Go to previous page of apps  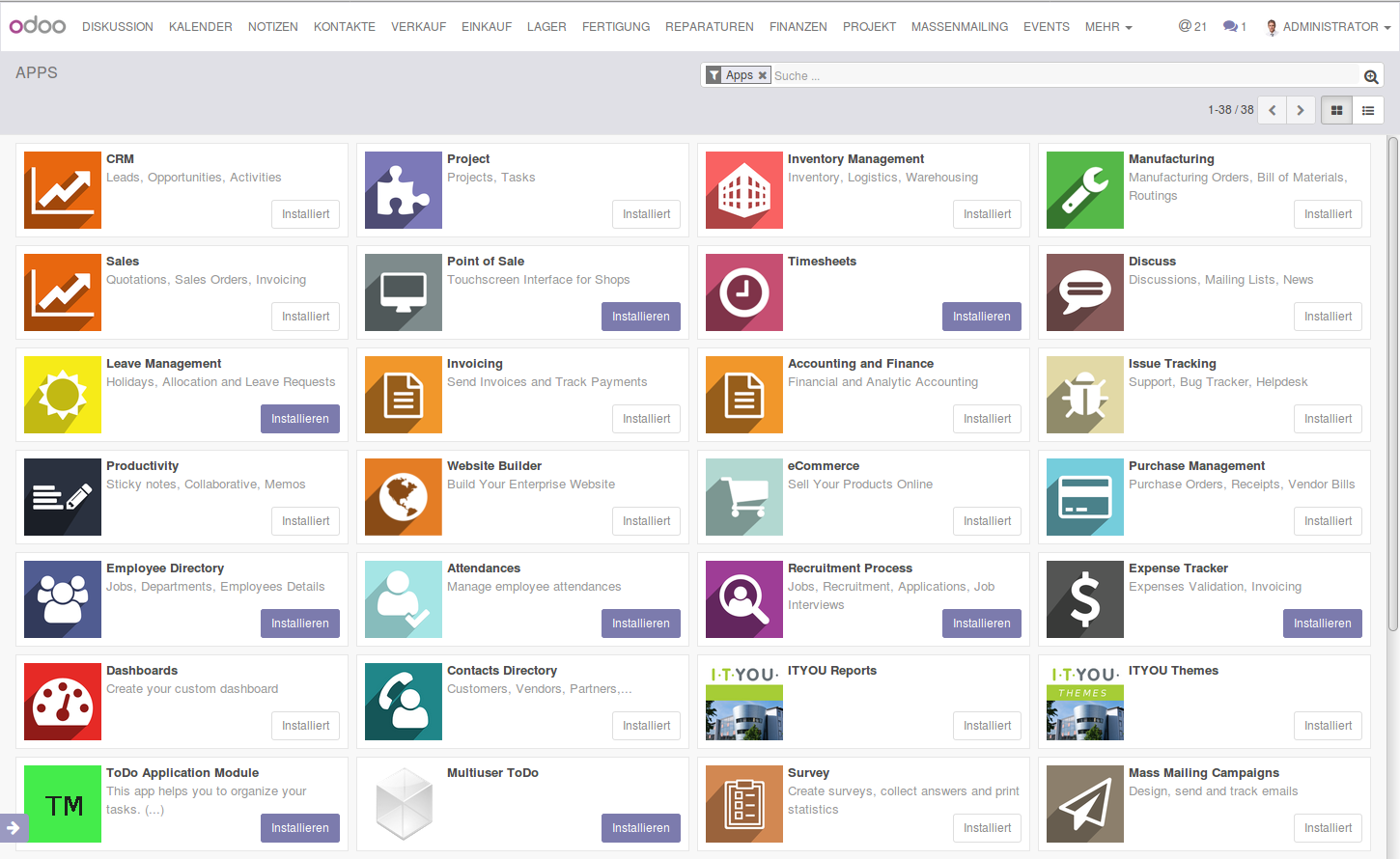click(1273, 110)
